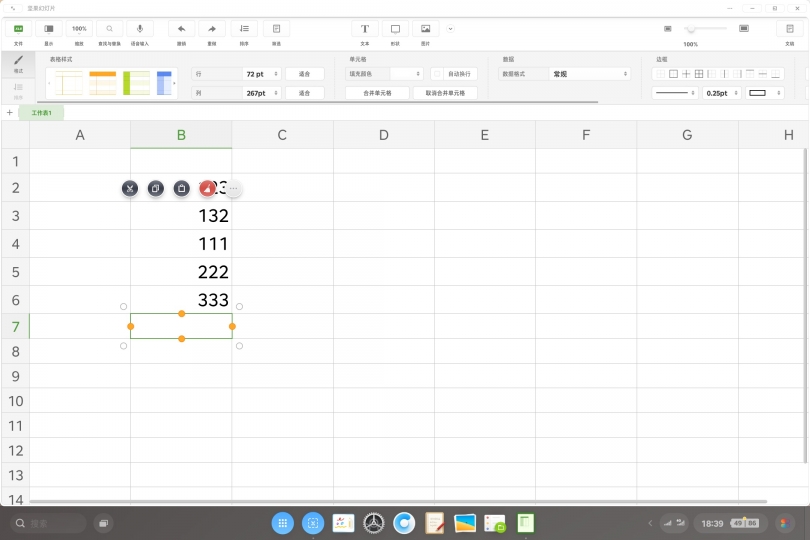Click the Paste clipboard icon in popup
The height and width of the screenshot is (540, 810).
(181, 189)
